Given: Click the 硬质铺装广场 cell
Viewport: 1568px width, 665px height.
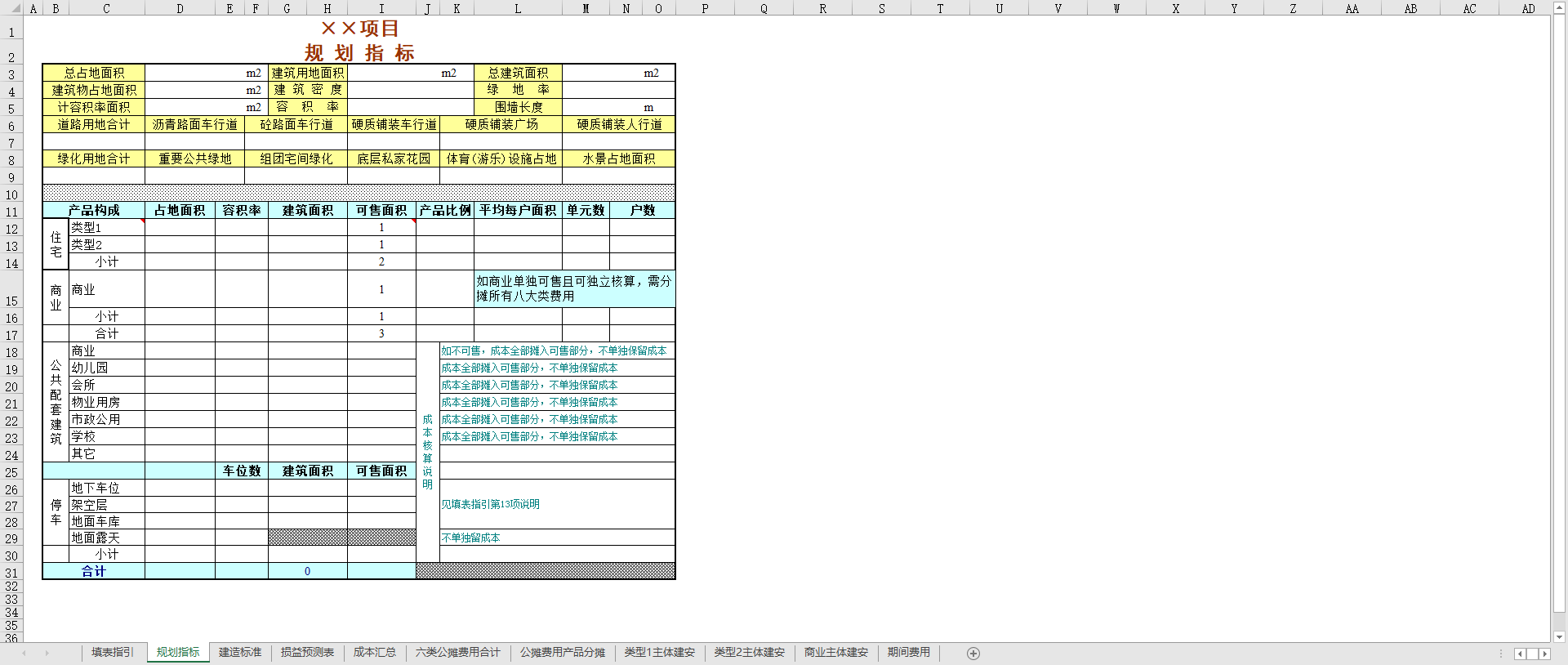Looking at the screenshot, I should [x=501, y=124].
